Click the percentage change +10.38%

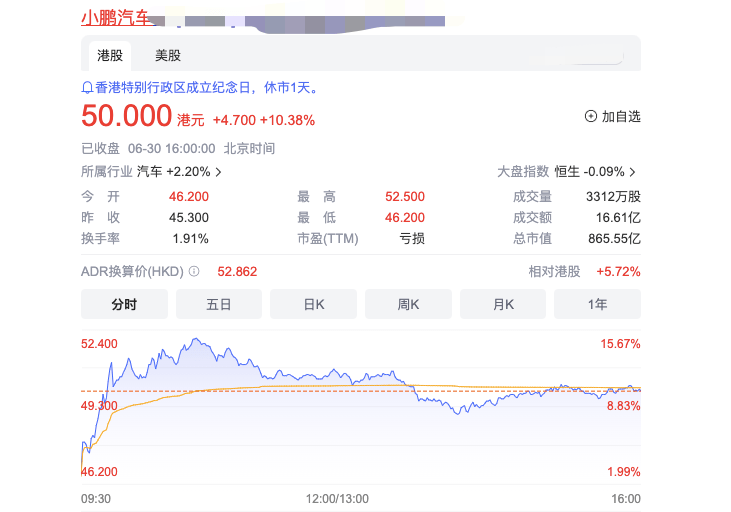pyautogui.click(x=287, y=120)
